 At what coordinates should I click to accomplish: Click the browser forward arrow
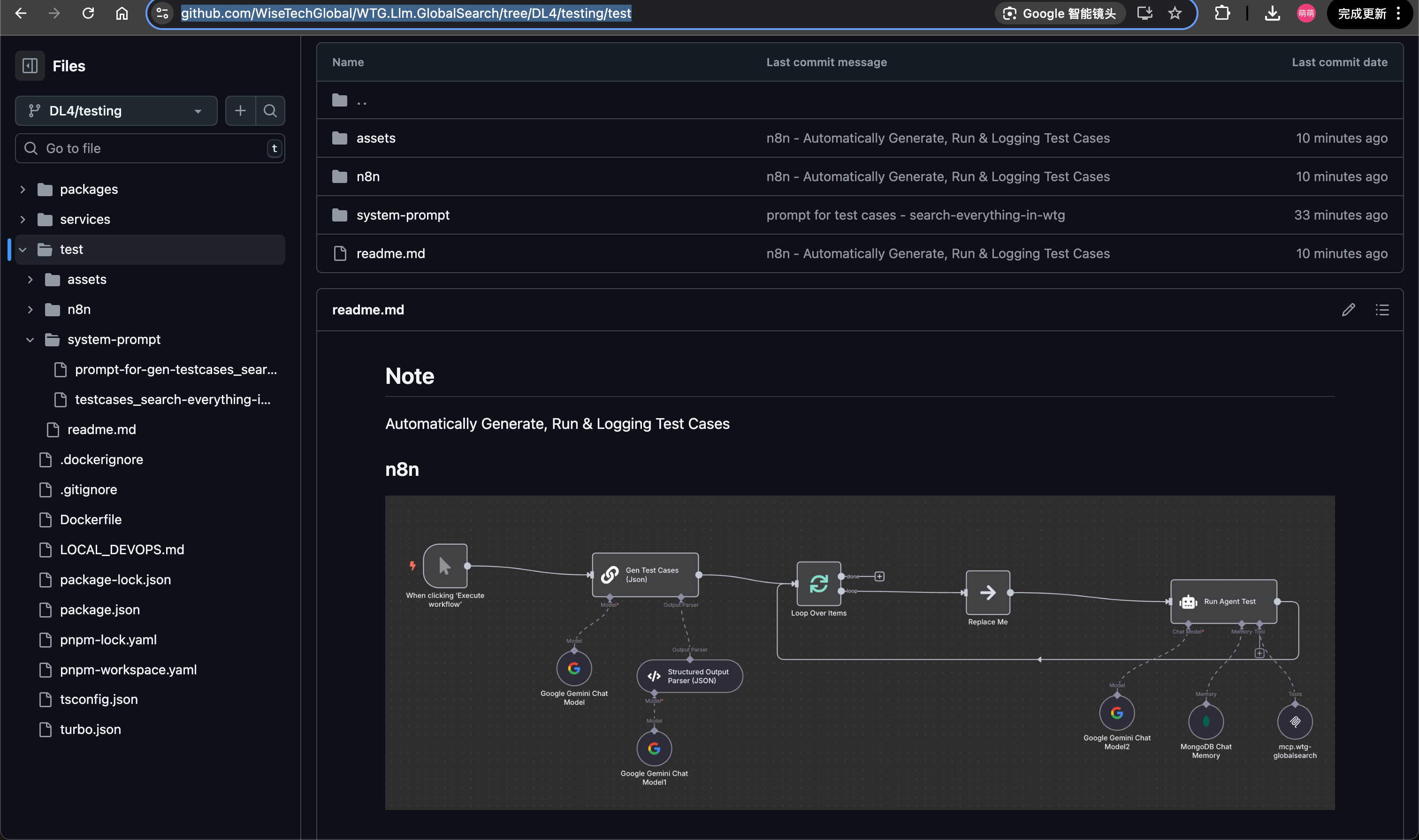pyautogui.click(x=54, y=13)
